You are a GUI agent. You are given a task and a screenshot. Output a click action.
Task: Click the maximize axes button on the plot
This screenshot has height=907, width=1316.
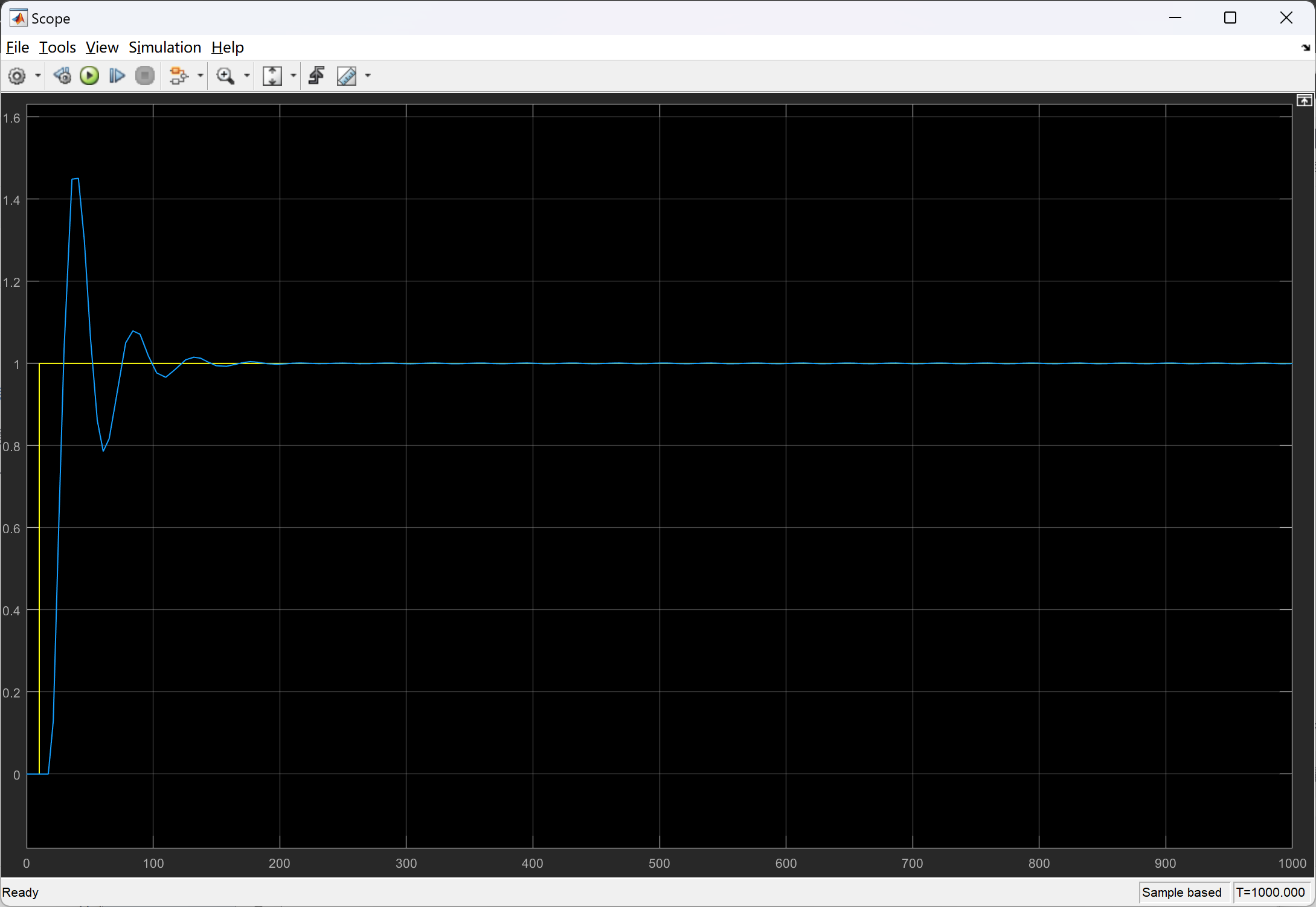(x=1304, y=101)
